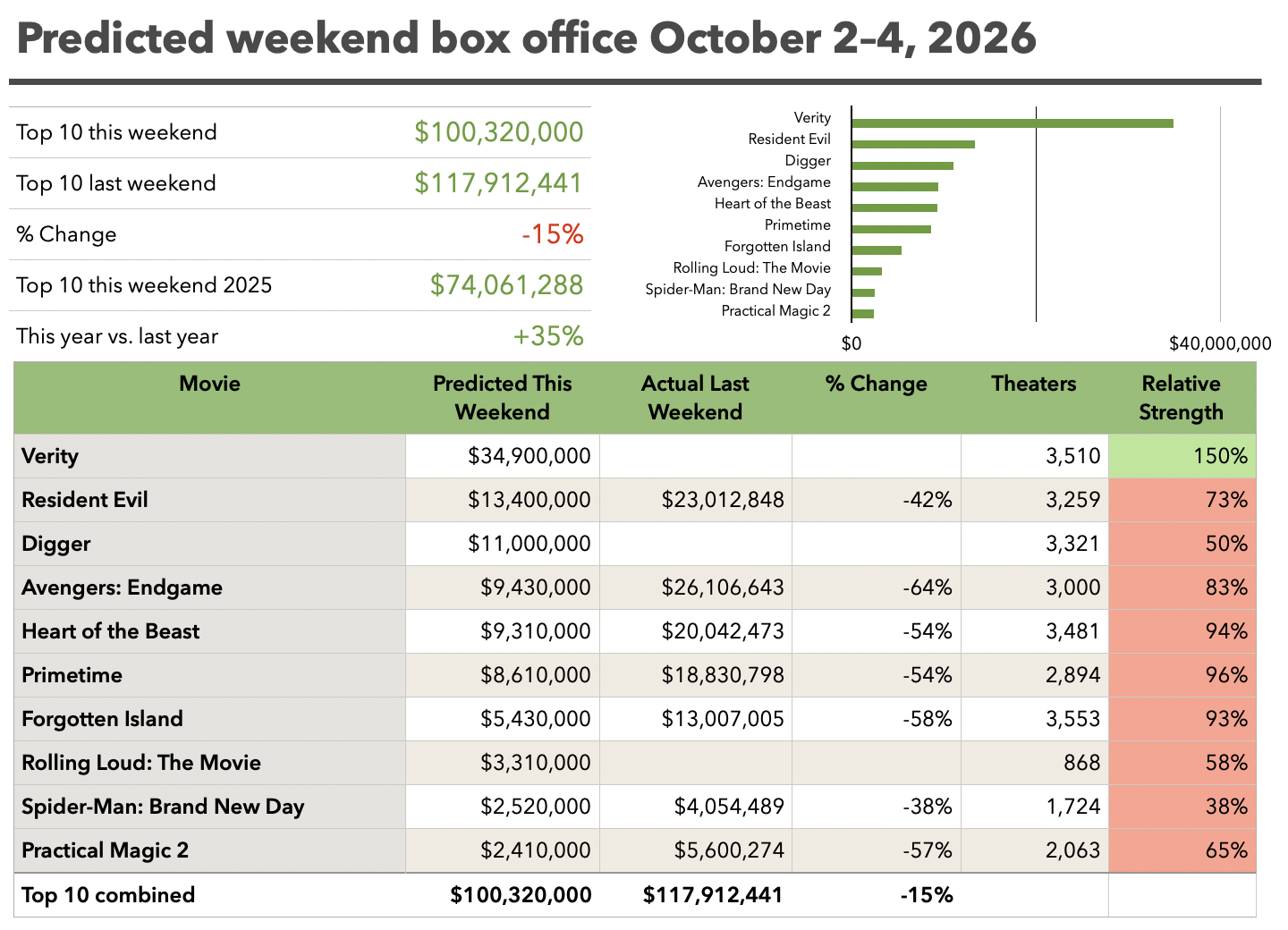This screenshot has width=1288, height=930.
Task: Click the Verity bar in the chart
Action: (1013, 123)
